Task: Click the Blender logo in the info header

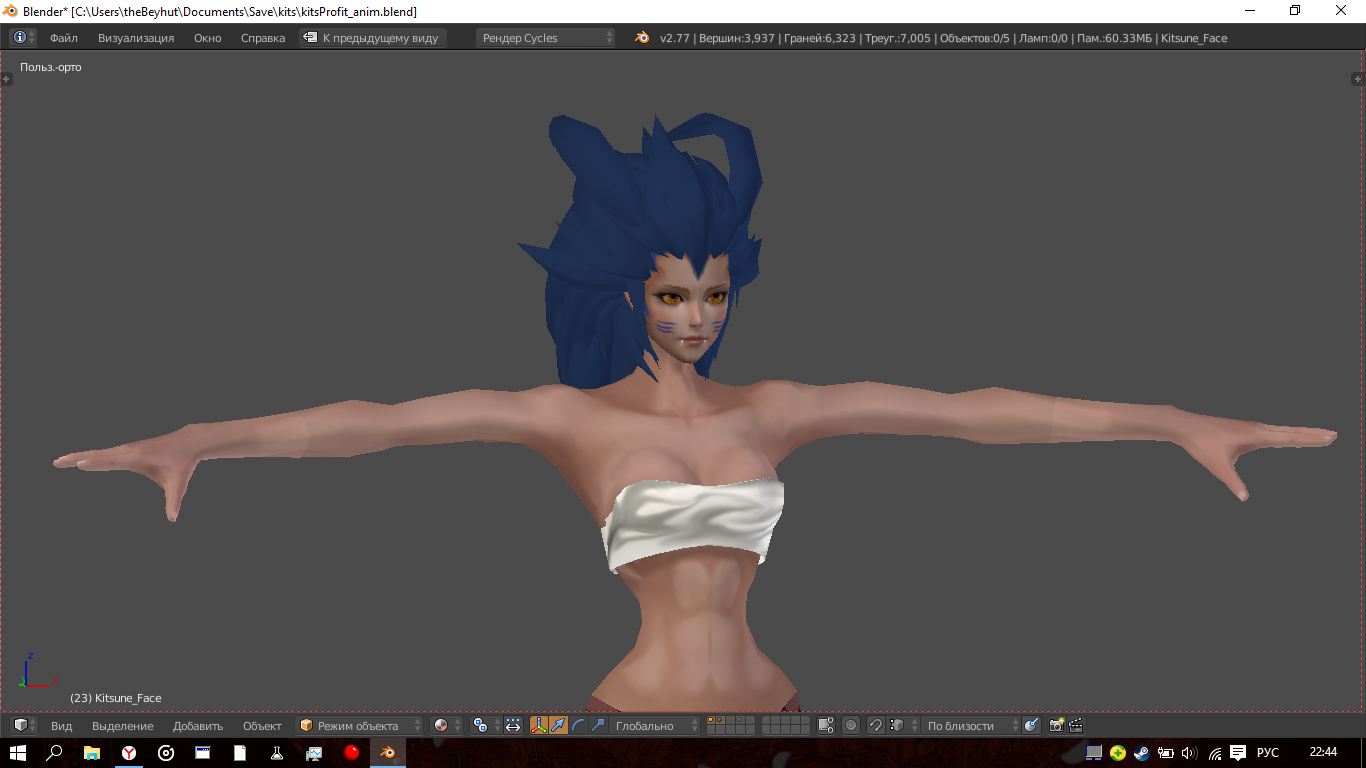Action: (642, 38)
